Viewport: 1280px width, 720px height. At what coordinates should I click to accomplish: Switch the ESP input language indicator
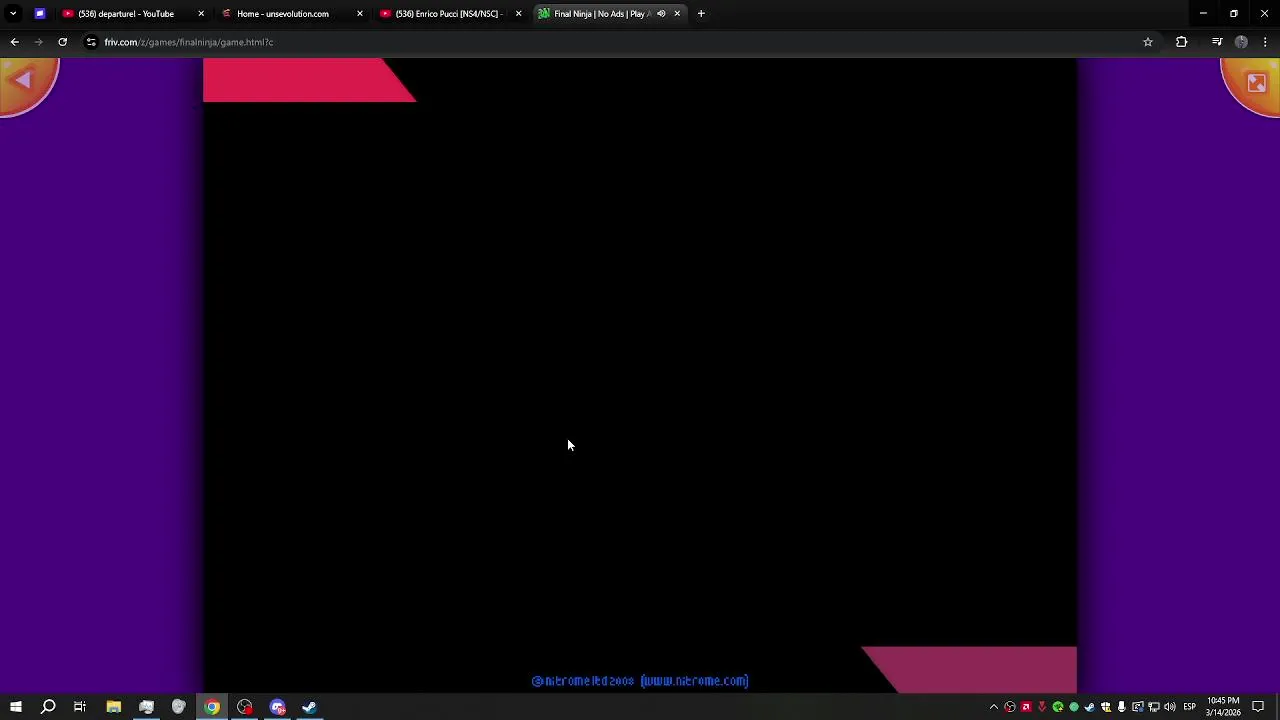tap(1189, 707)
